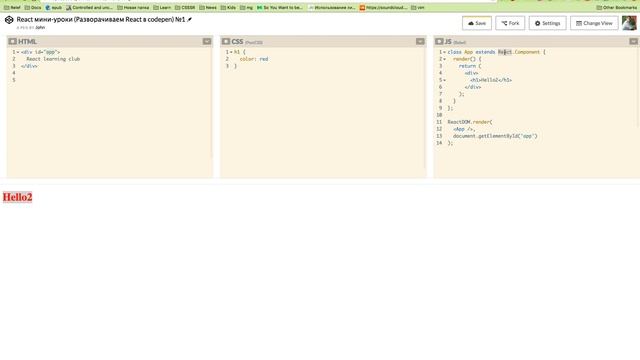Click the CSS panel title
The width and height of the screenshot is (640, 360).
coord(237,41)
